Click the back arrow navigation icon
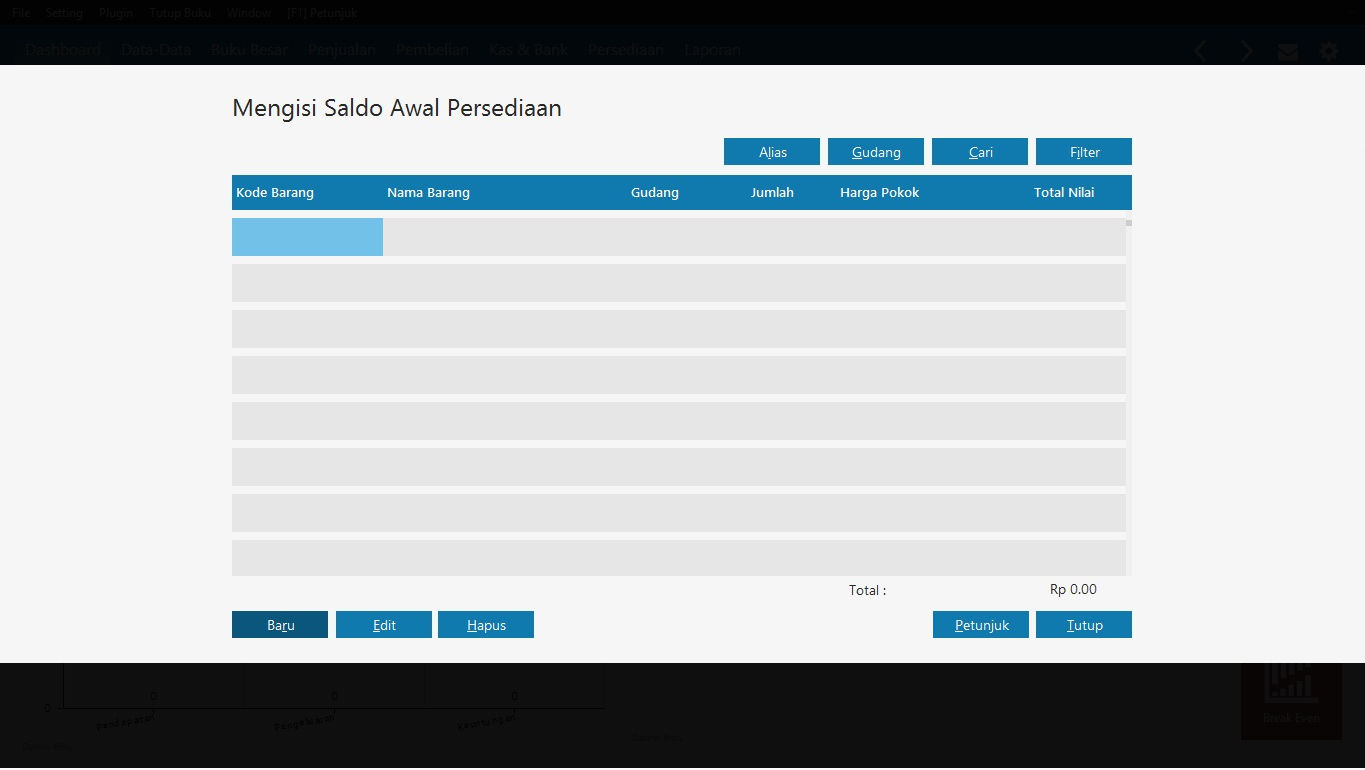The width and height of the screenshot is (1365, 770). (1201, 51)
